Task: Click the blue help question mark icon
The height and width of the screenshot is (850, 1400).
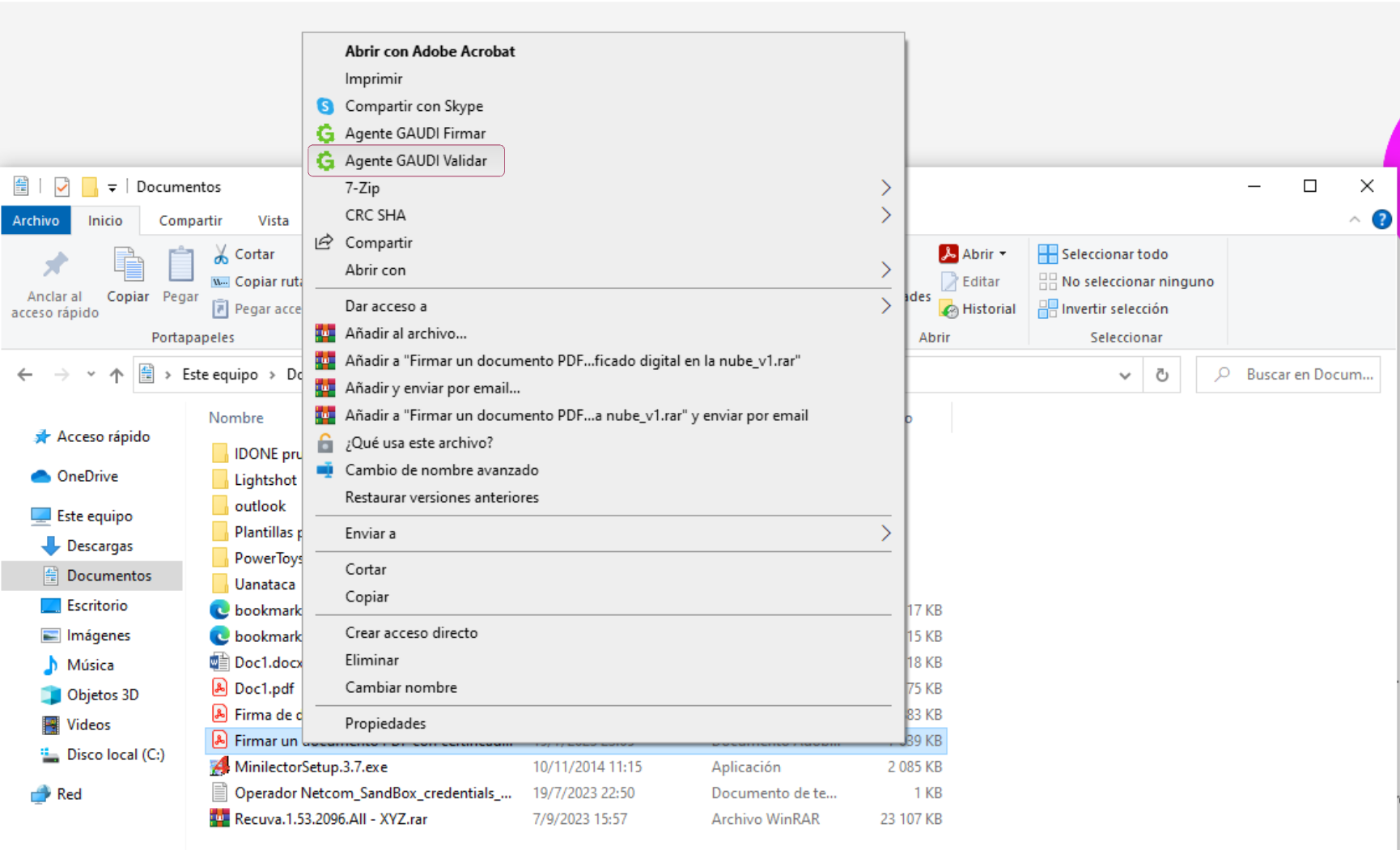Action: (1381, 219)
